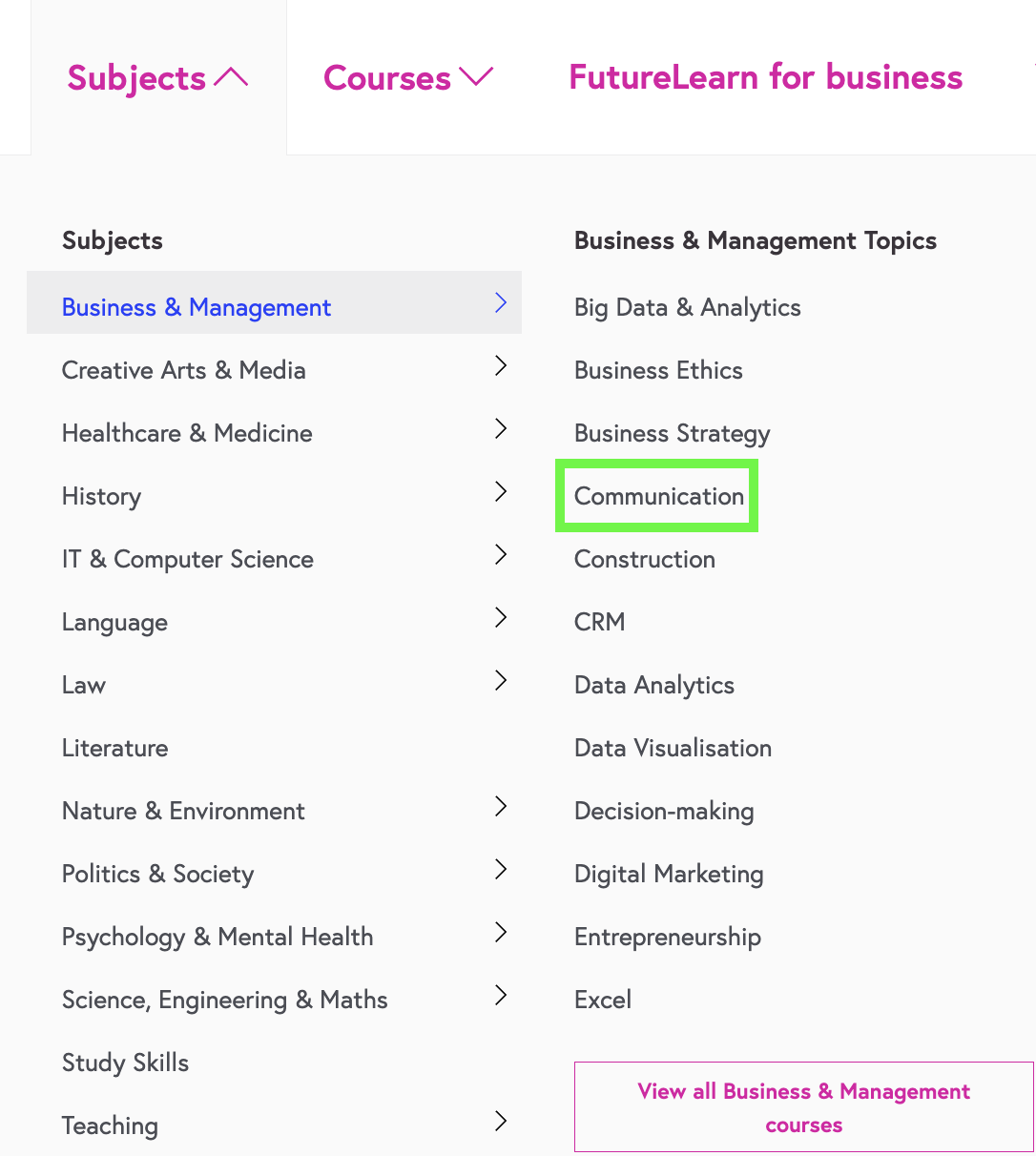This screenshot has width=1036, height=1156.
Task: Open the Courses dropdown
Action: (408, 76)
